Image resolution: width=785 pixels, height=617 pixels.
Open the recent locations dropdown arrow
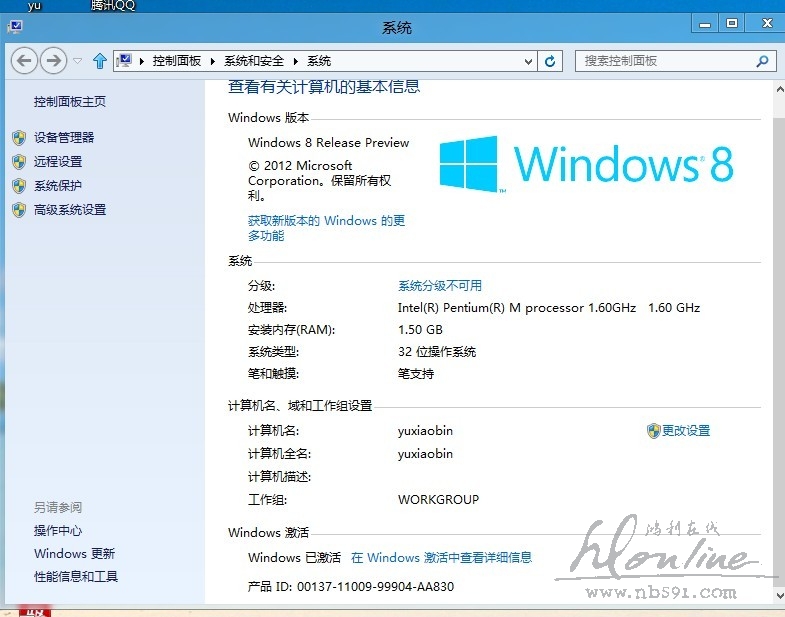tap(78, 61)
